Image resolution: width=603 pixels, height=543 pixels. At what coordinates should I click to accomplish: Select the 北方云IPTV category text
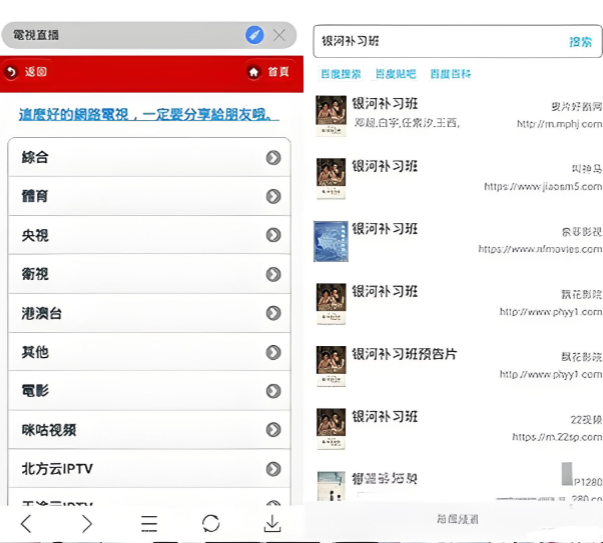tap(57, 469)
